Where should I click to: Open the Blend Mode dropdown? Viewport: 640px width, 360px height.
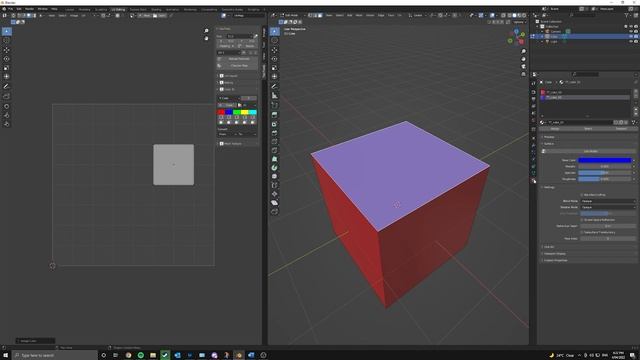point(608,201)
